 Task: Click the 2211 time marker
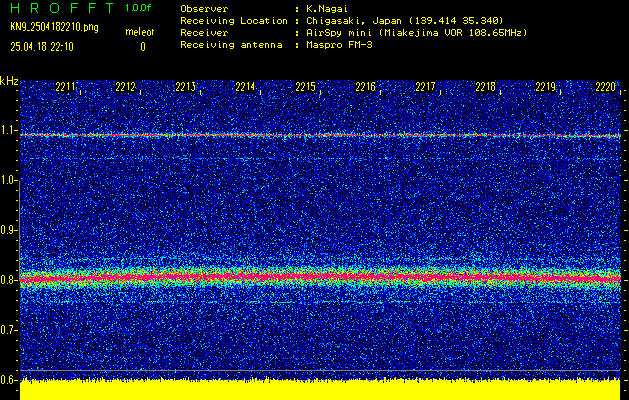[65, 87]
